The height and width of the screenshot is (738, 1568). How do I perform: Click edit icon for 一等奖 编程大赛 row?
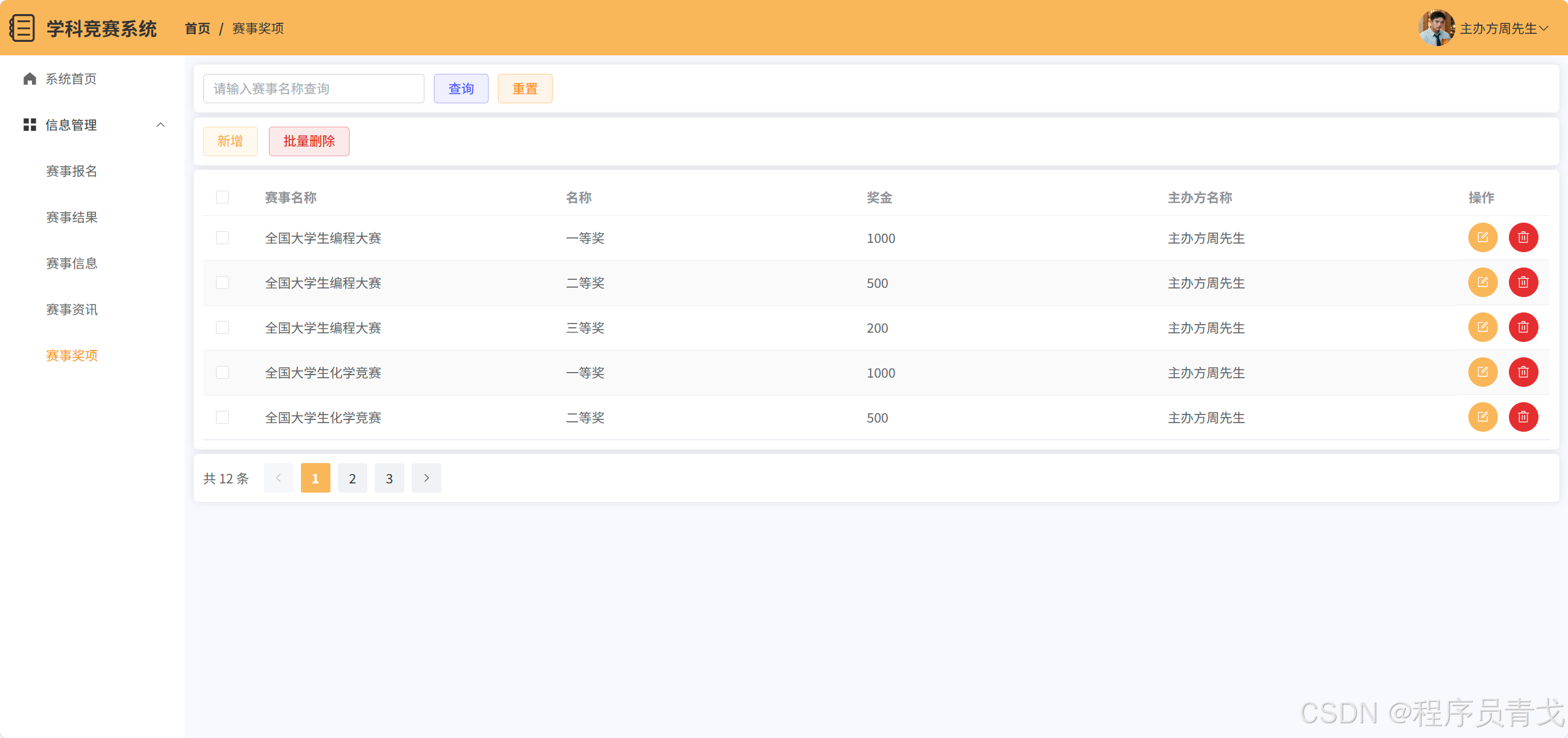coord(1482,237)
